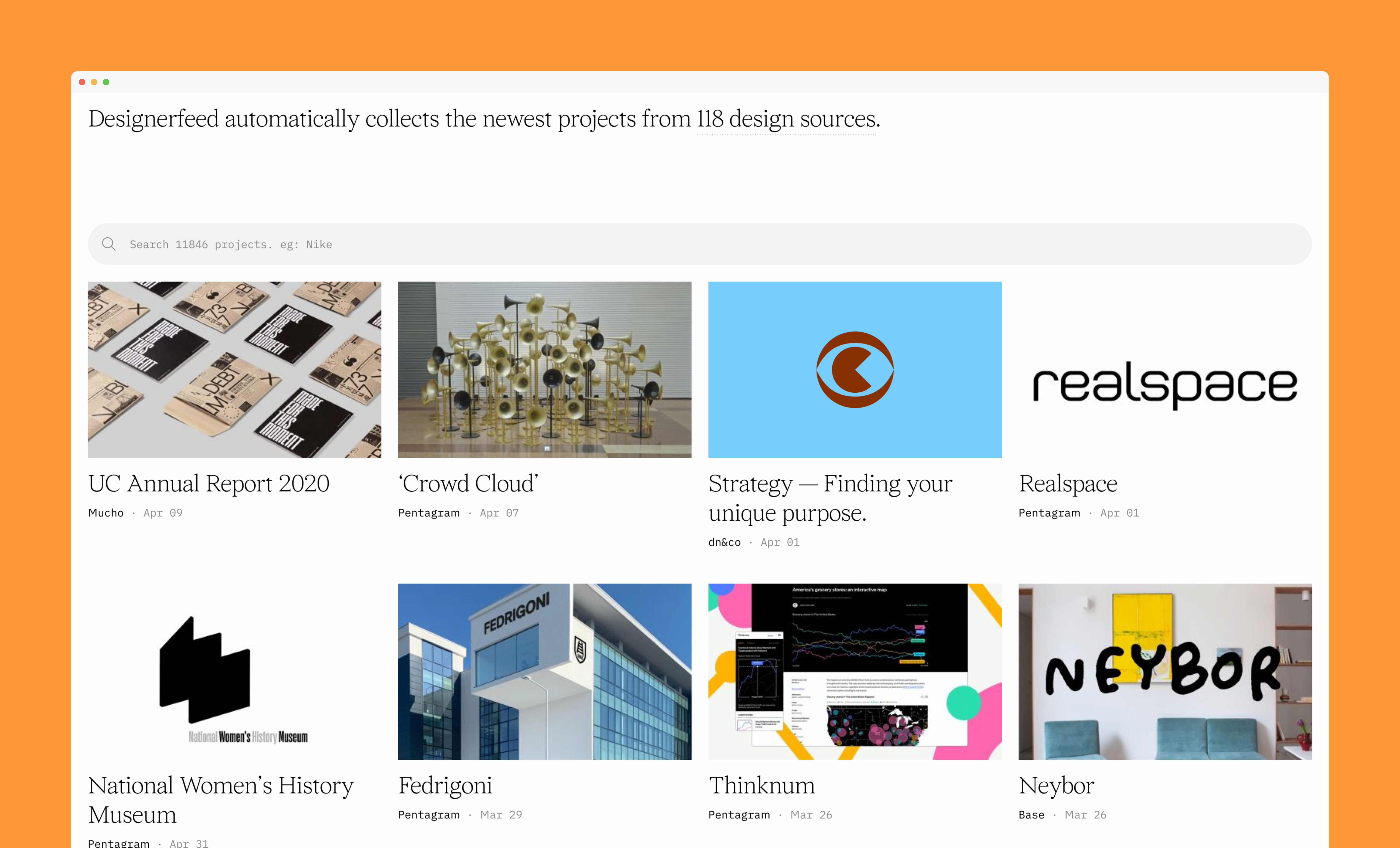Click National Women's History Museum title

[220, 800]
